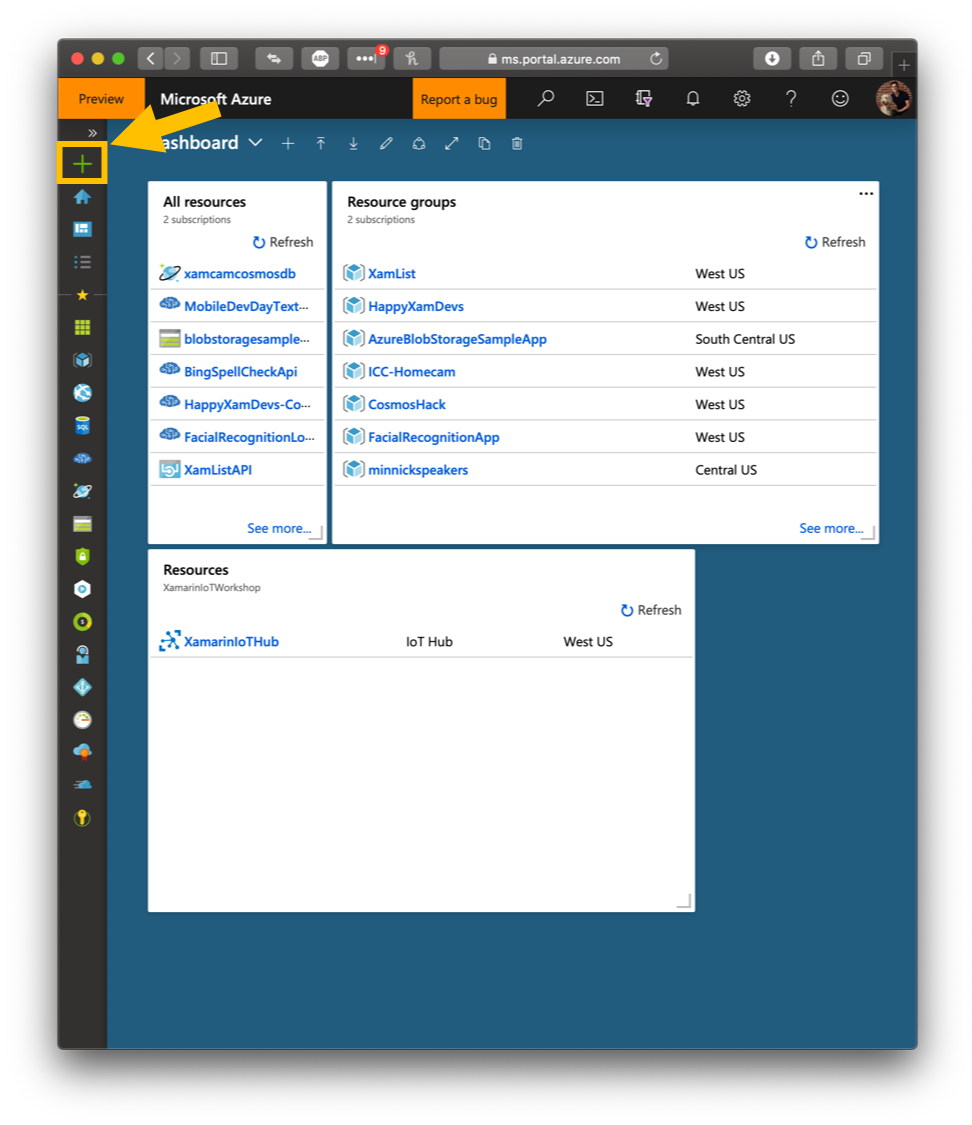Open blobstoragesample resource link
Image resolution: width=972 pixels, height=1125 pixels.
pos(247,339)
